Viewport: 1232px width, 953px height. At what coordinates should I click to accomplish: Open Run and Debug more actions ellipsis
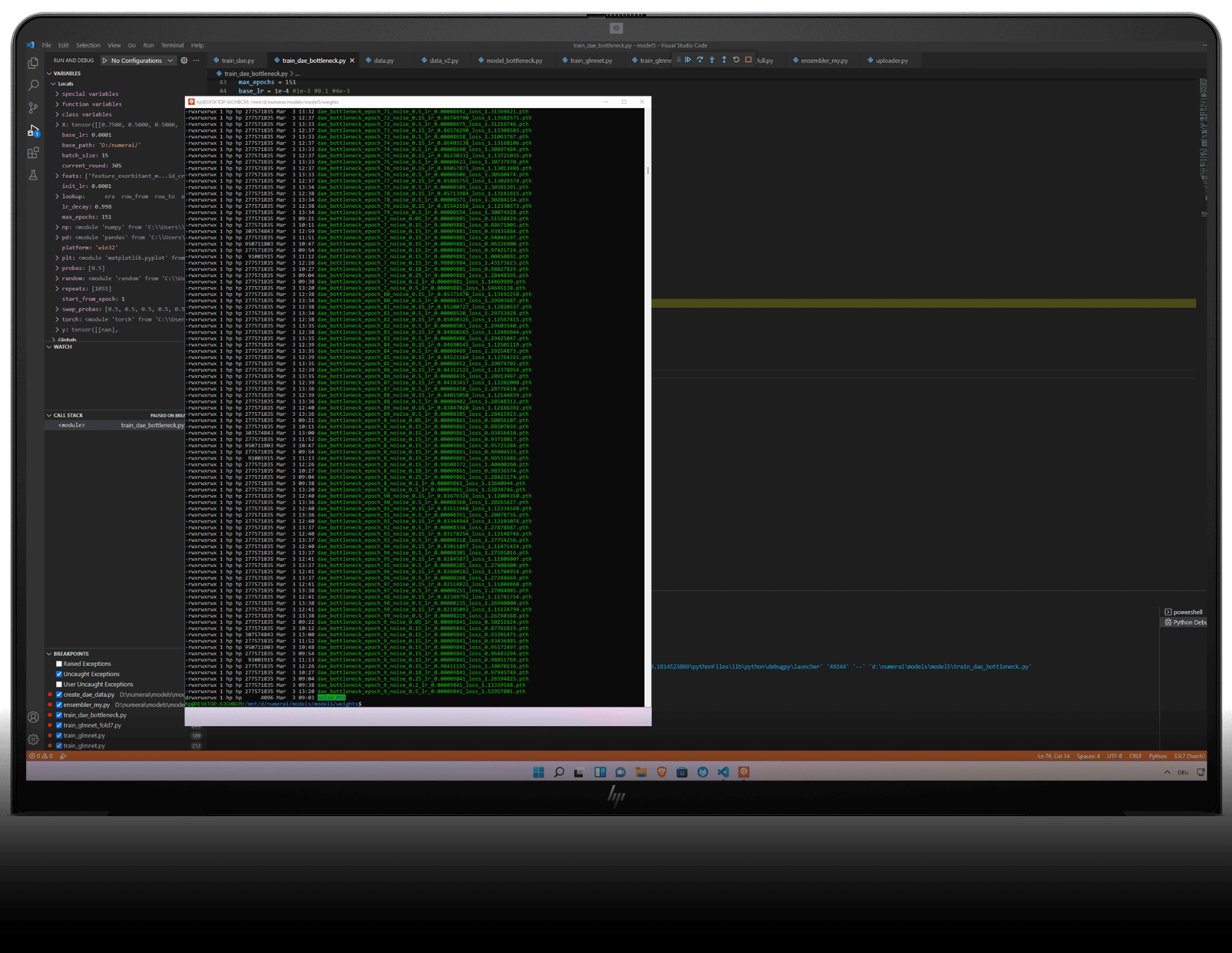tap(196, 61)
